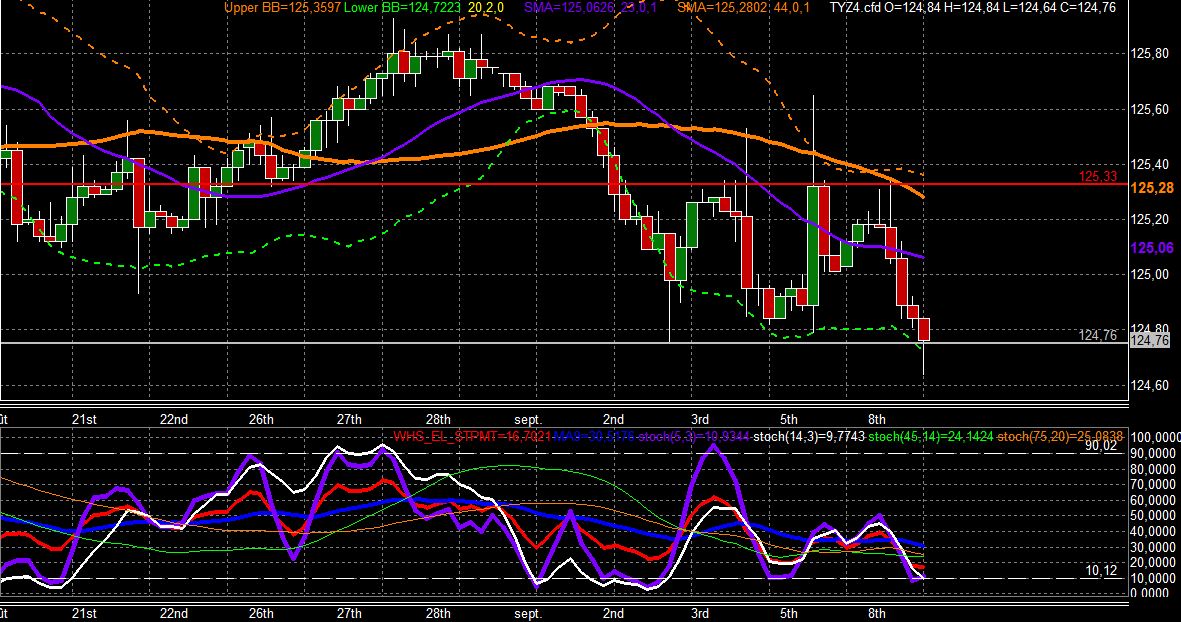Click the 125,00 price axis label

pyautogui.click(x=1150, y=274)
